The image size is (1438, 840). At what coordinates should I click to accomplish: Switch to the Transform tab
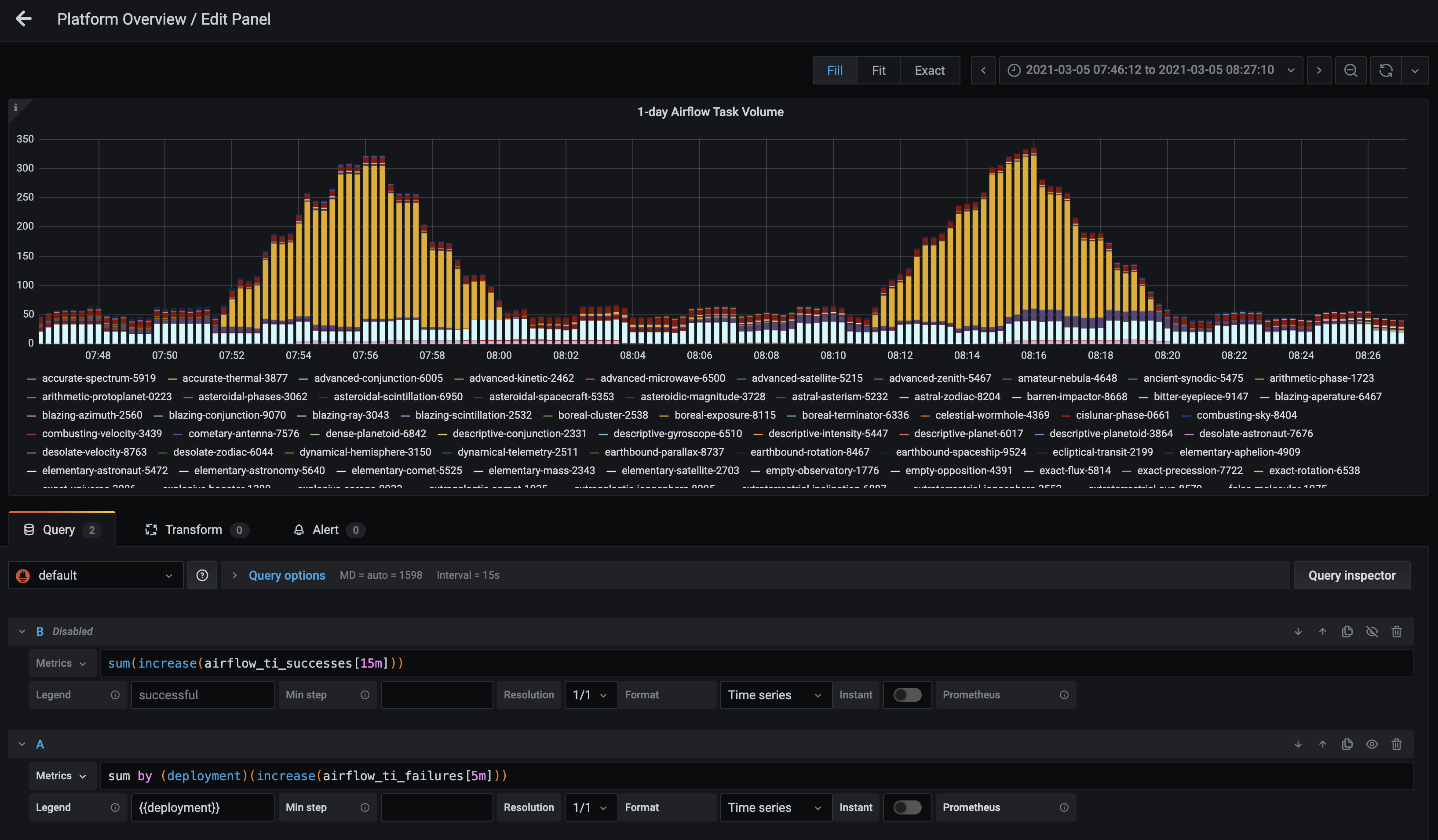click(x=194, y=530)
